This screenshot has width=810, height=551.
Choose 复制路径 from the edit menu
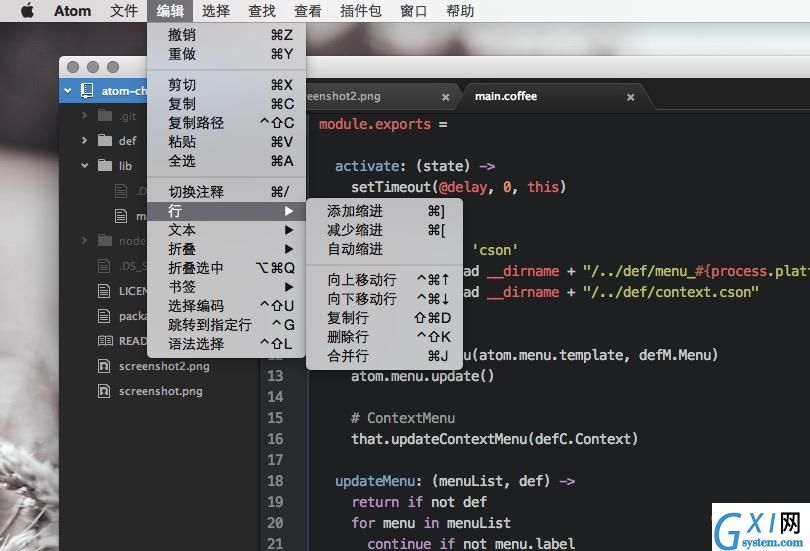226,123
